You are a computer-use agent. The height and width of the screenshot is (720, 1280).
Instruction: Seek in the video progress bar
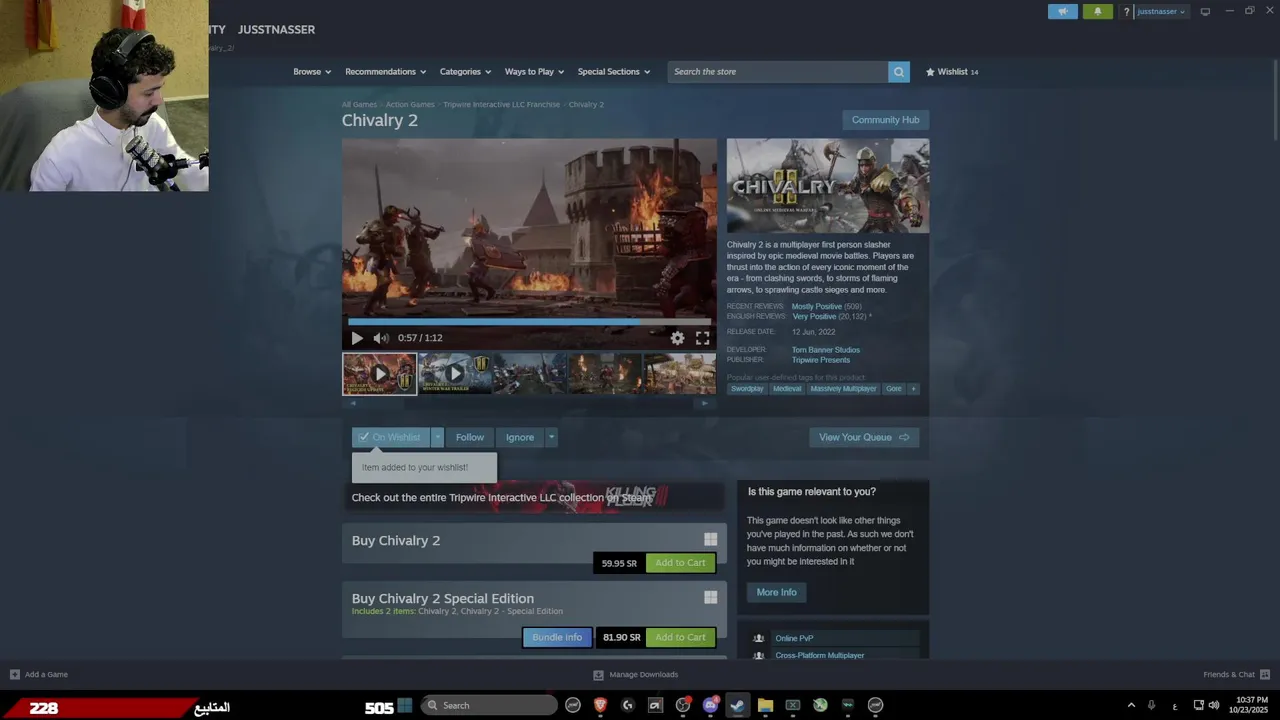click(529, 322)
